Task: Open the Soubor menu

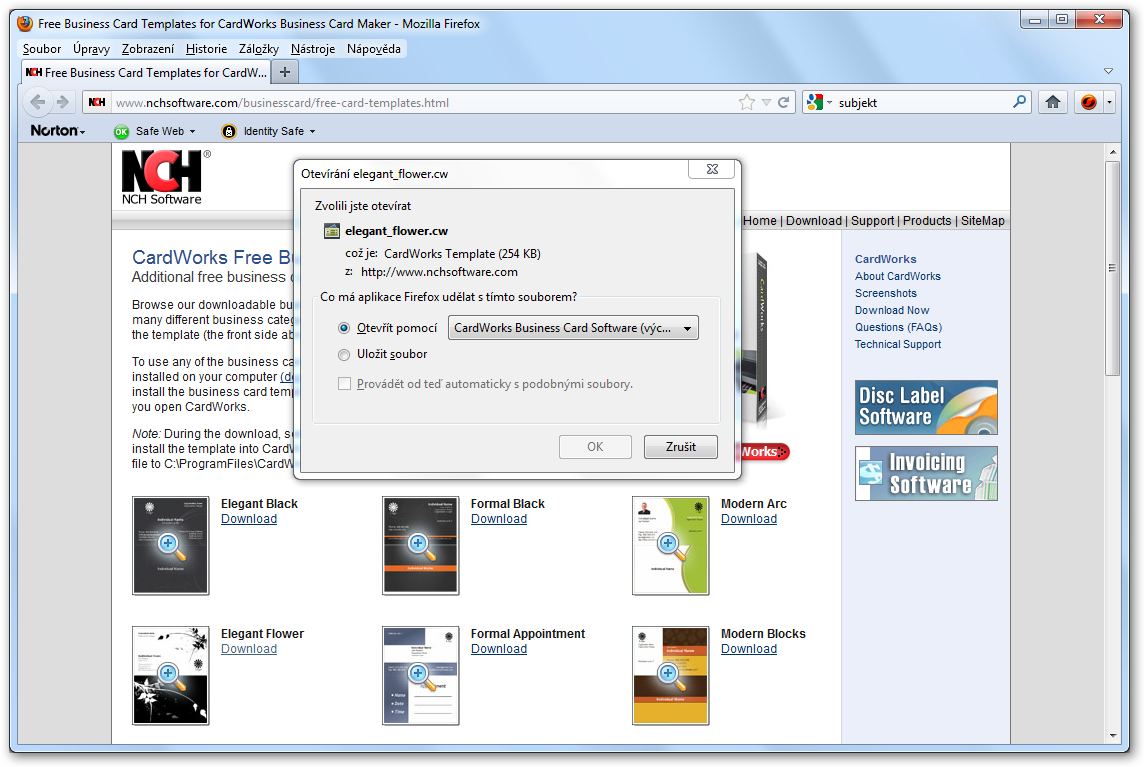Action: click(42, 49)
